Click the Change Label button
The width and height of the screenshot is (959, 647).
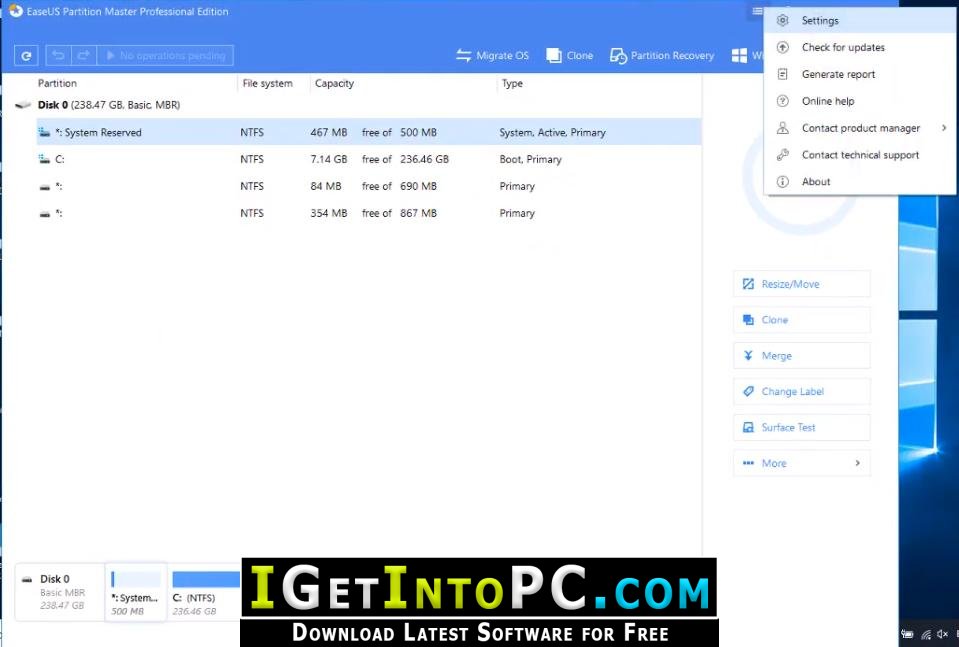click(802, 392)
